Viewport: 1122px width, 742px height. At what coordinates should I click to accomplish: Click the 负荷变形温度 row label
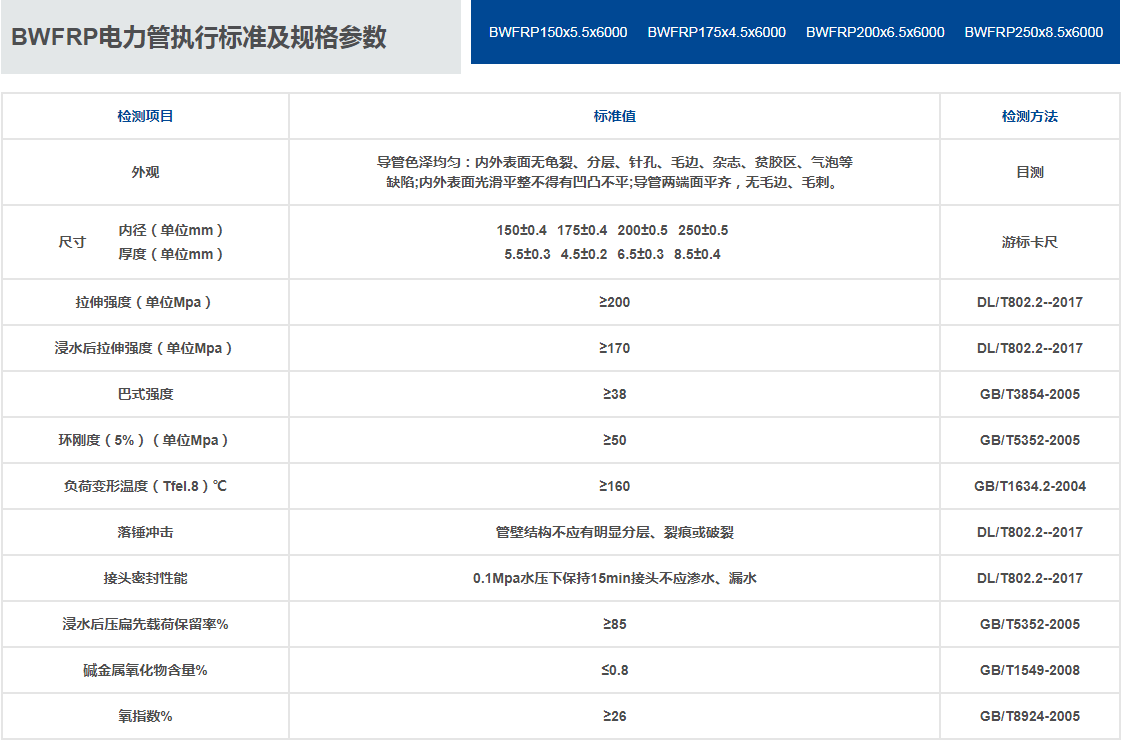coord(144,486)
